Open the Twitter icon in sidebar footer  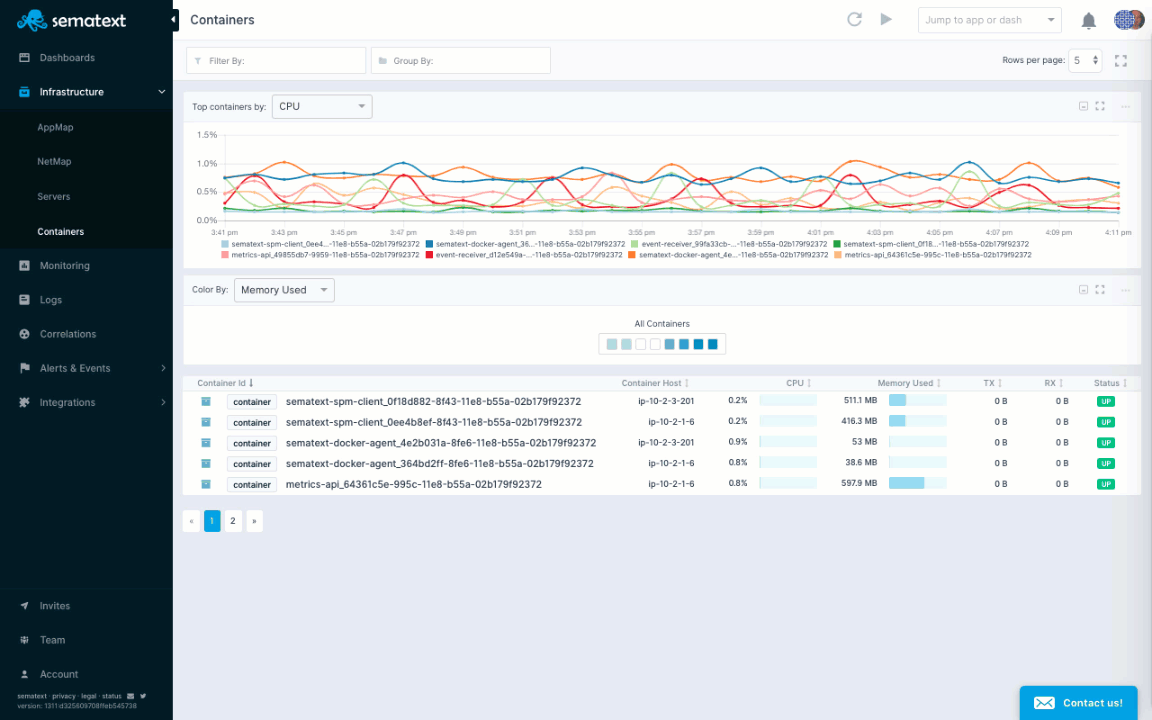click(143, 696)
